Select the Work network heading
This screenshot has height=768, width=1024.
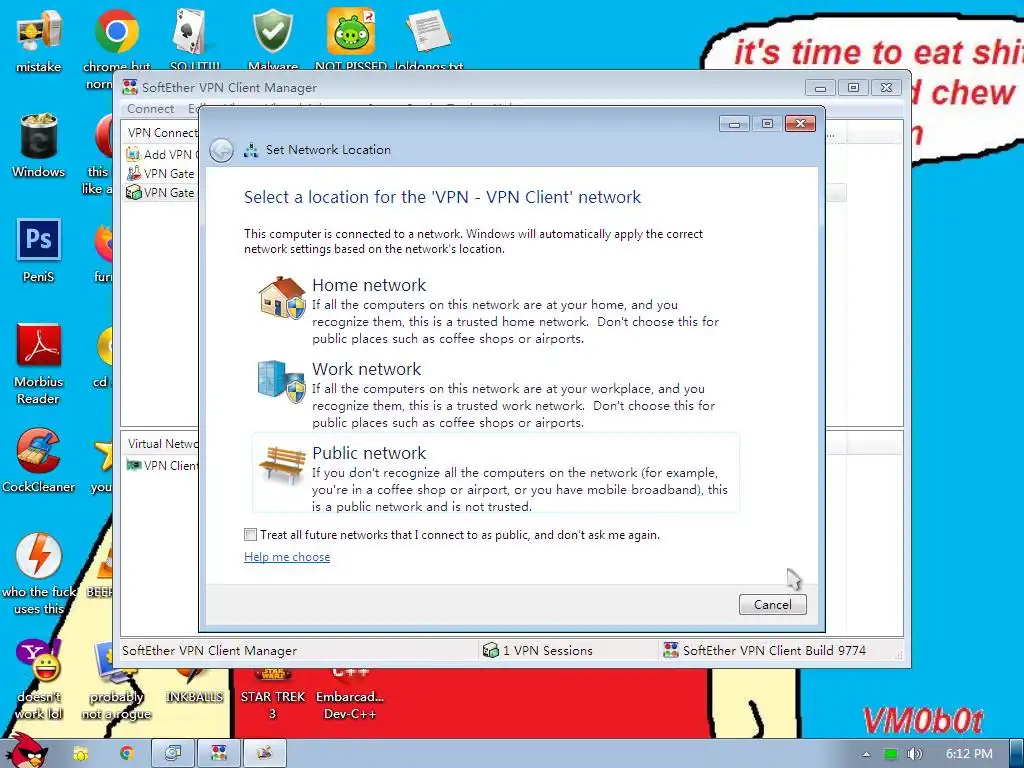pos(366,369)
